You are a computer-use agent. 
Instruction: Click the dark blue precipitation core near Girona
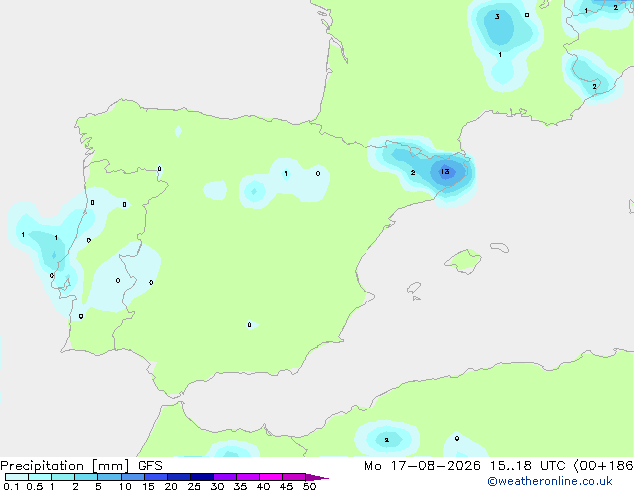coord(446,173)
